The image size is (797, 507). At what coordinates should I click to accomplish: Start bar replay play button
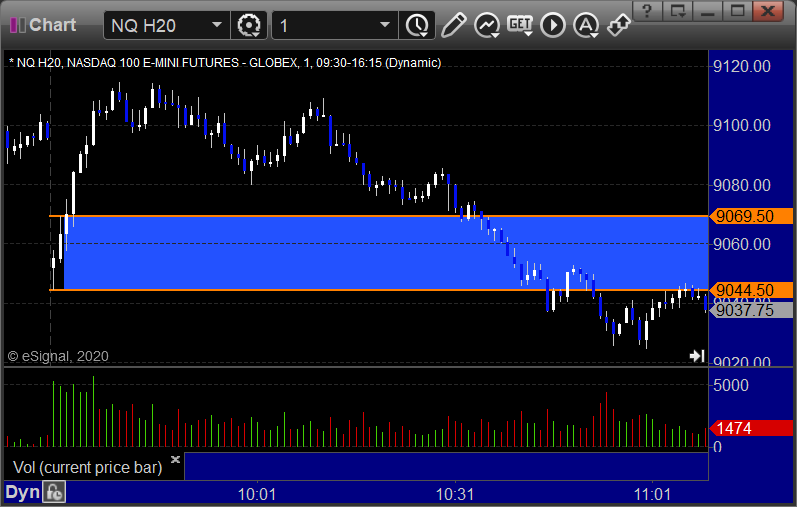point(553,25)
